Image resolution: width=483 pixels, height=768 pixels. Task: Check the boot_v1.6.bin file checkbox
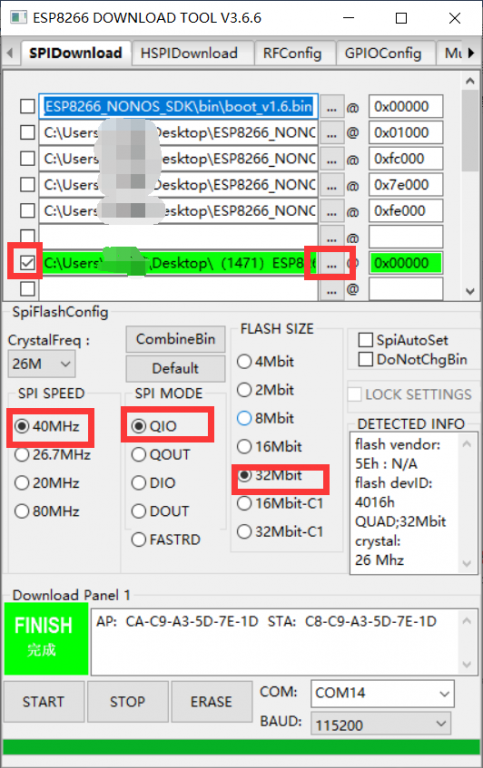pyautogui.click(x=27, y=106)
